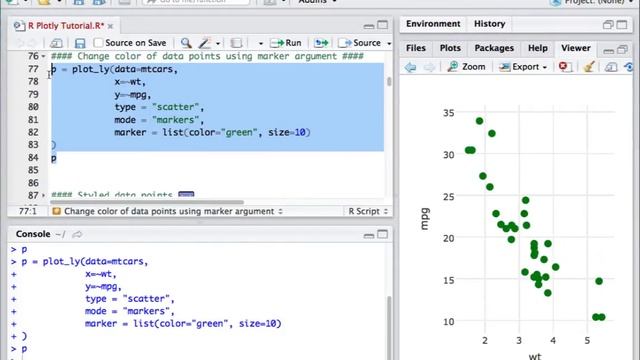This screenshot has width=640, height=360.
Task: Click the "scatter" string on line 80
Action: tap(176, 107)
